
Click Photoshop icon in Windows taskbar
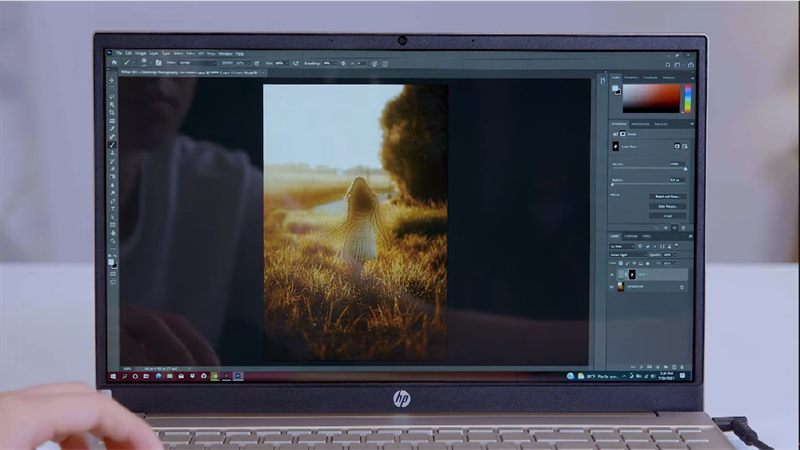click(x=238, y=376)
